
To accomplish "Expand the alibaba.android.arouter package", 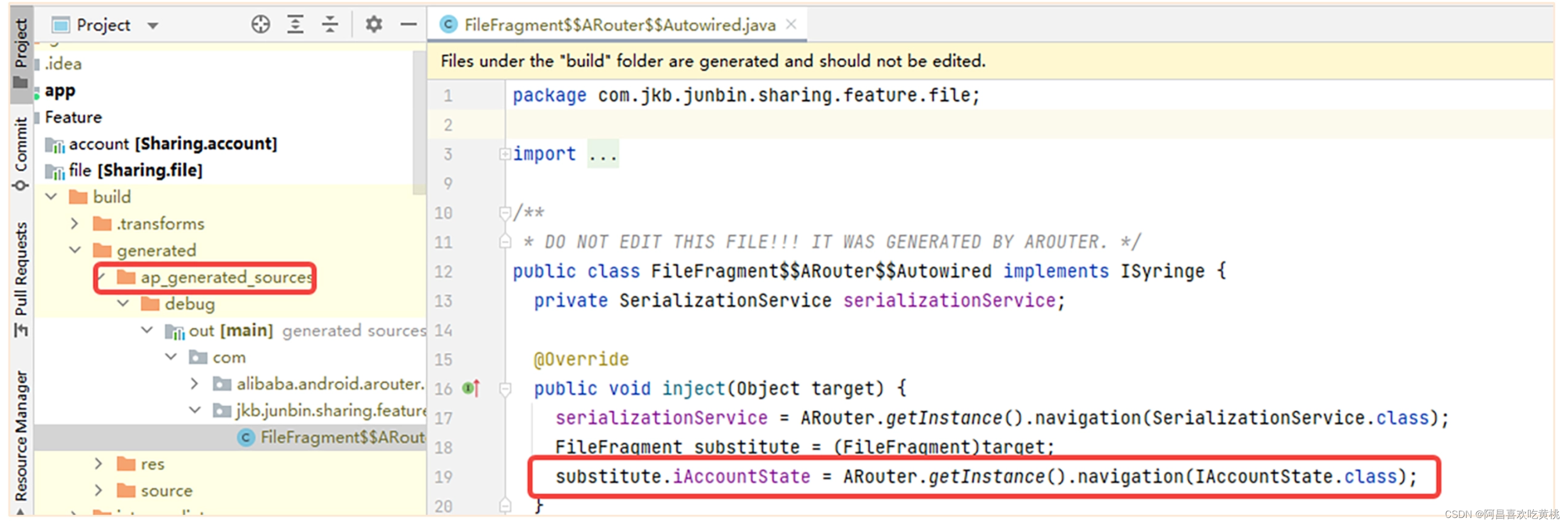I will [x=194, y=383].
